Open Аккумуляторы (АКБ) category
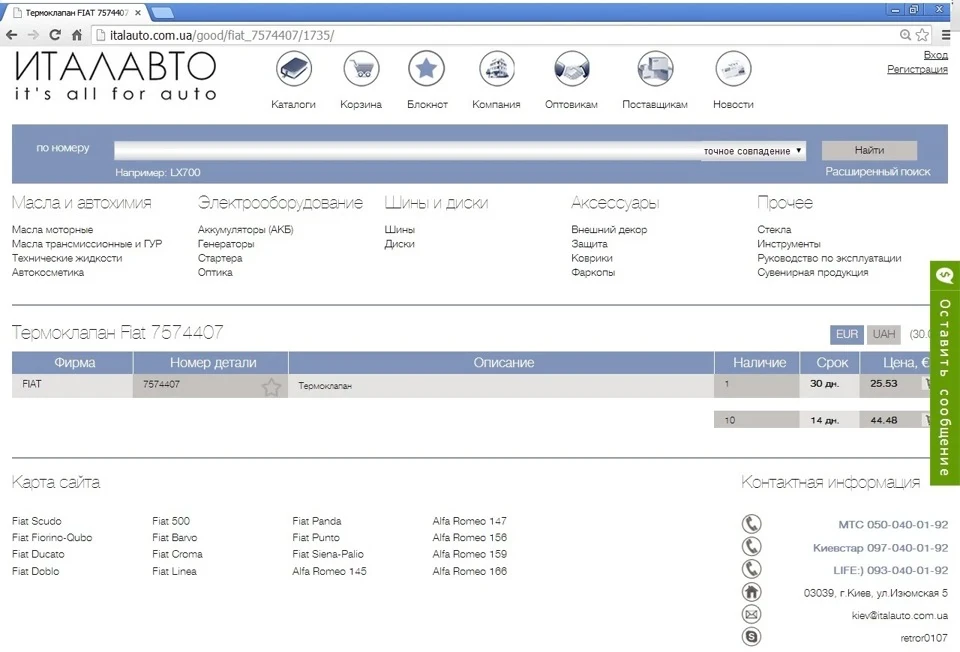Image resolution: width=960 pixels, height=652 pixels. click(246, 230)
